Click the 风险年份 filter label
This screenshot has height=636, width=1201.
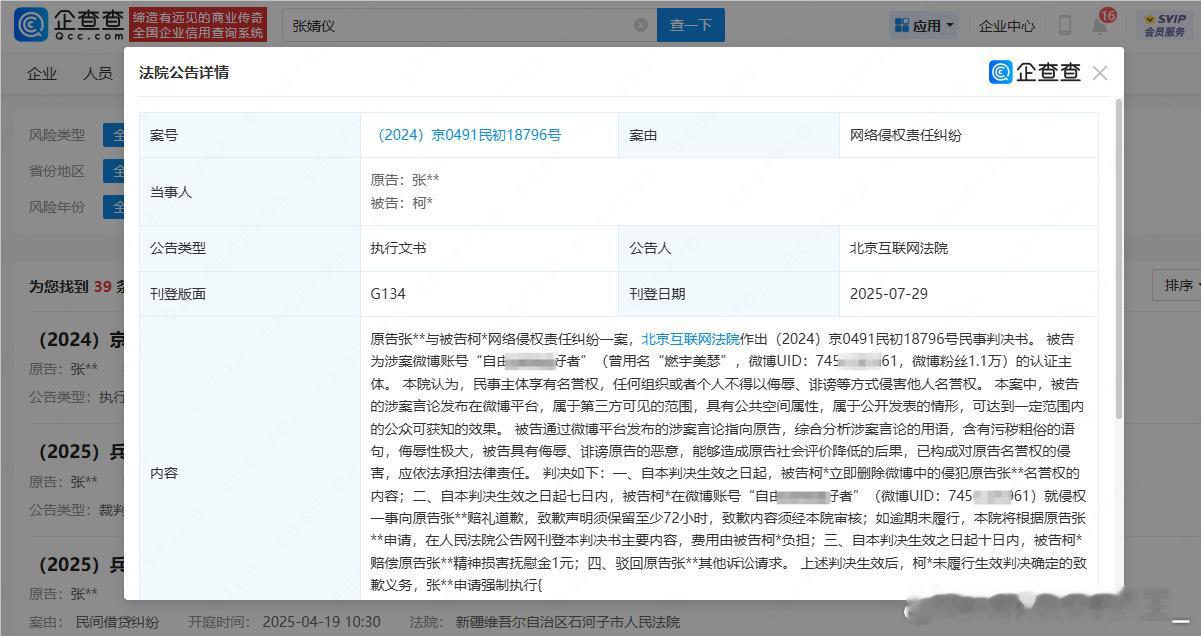click(57, 207)
